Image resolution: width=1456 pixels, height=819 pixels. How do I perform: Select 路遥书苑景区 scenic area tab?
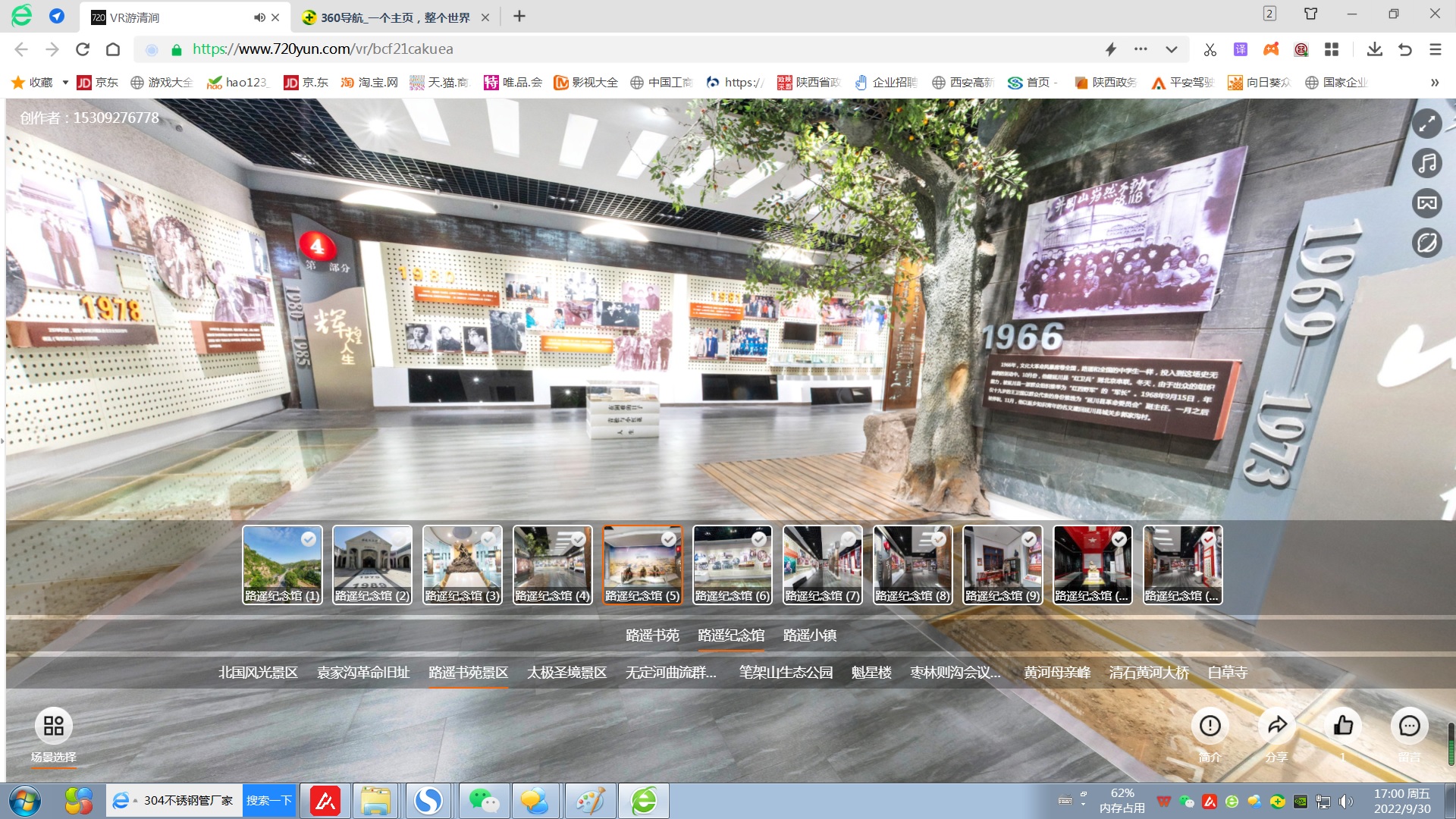pos(468,673)
